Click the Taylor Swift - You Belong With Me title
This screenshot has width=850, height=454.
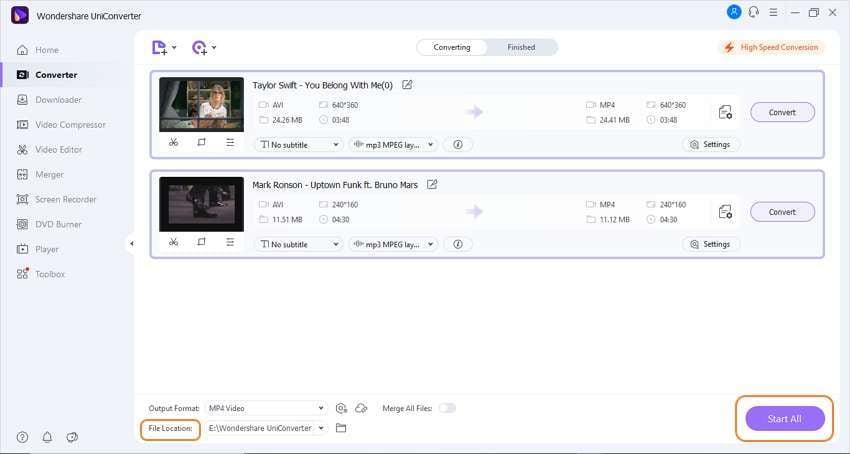pyautogui.click(x=323, y=85)
